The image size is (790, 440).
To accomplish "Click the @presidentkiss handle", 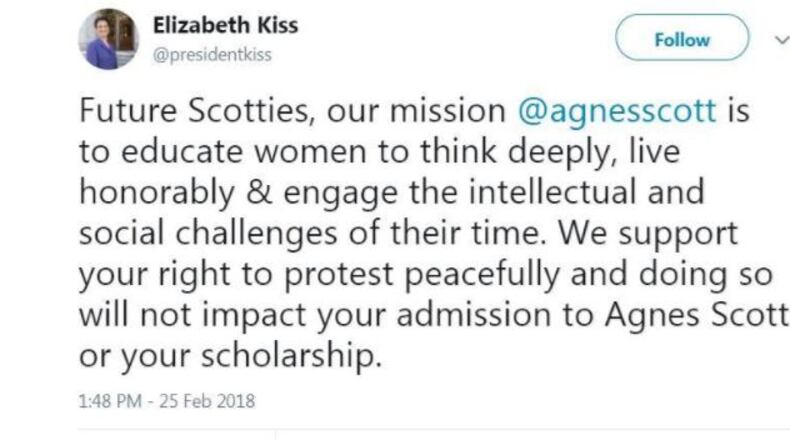I will 212,55.
